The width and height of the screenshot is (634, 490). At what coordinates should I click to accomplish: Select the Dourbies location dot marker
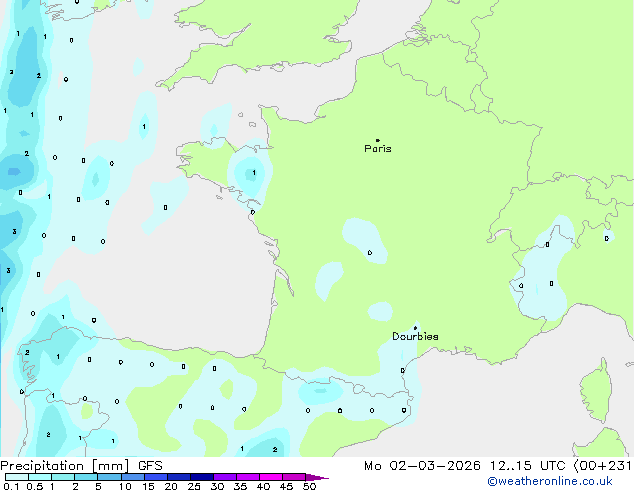415,328
